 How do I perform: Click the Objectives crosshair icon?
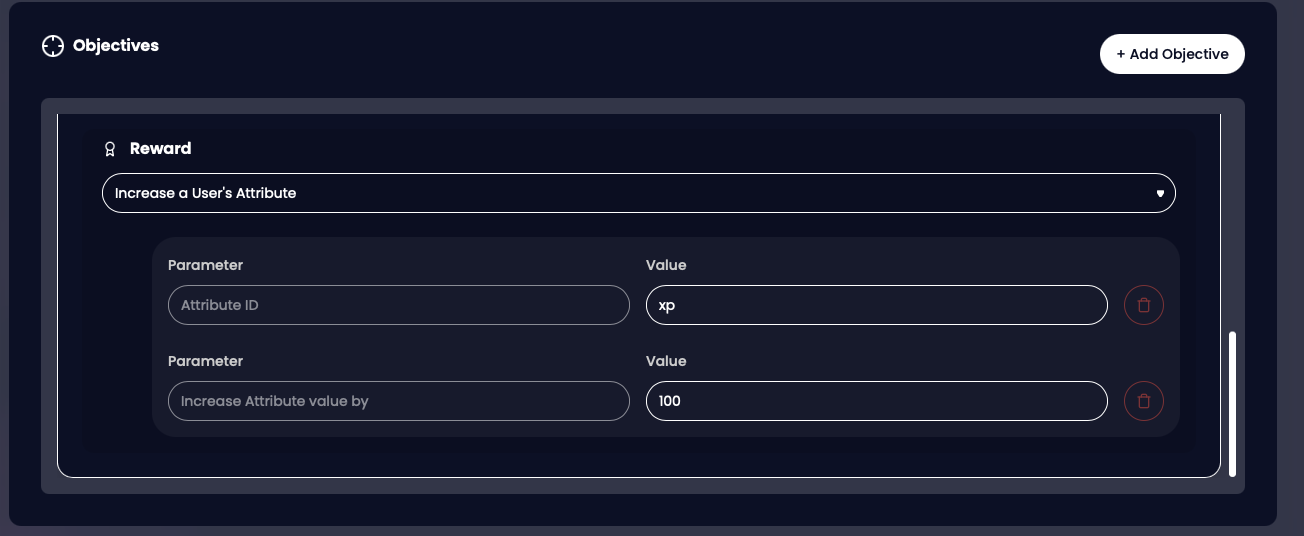[x=52, y=46]
